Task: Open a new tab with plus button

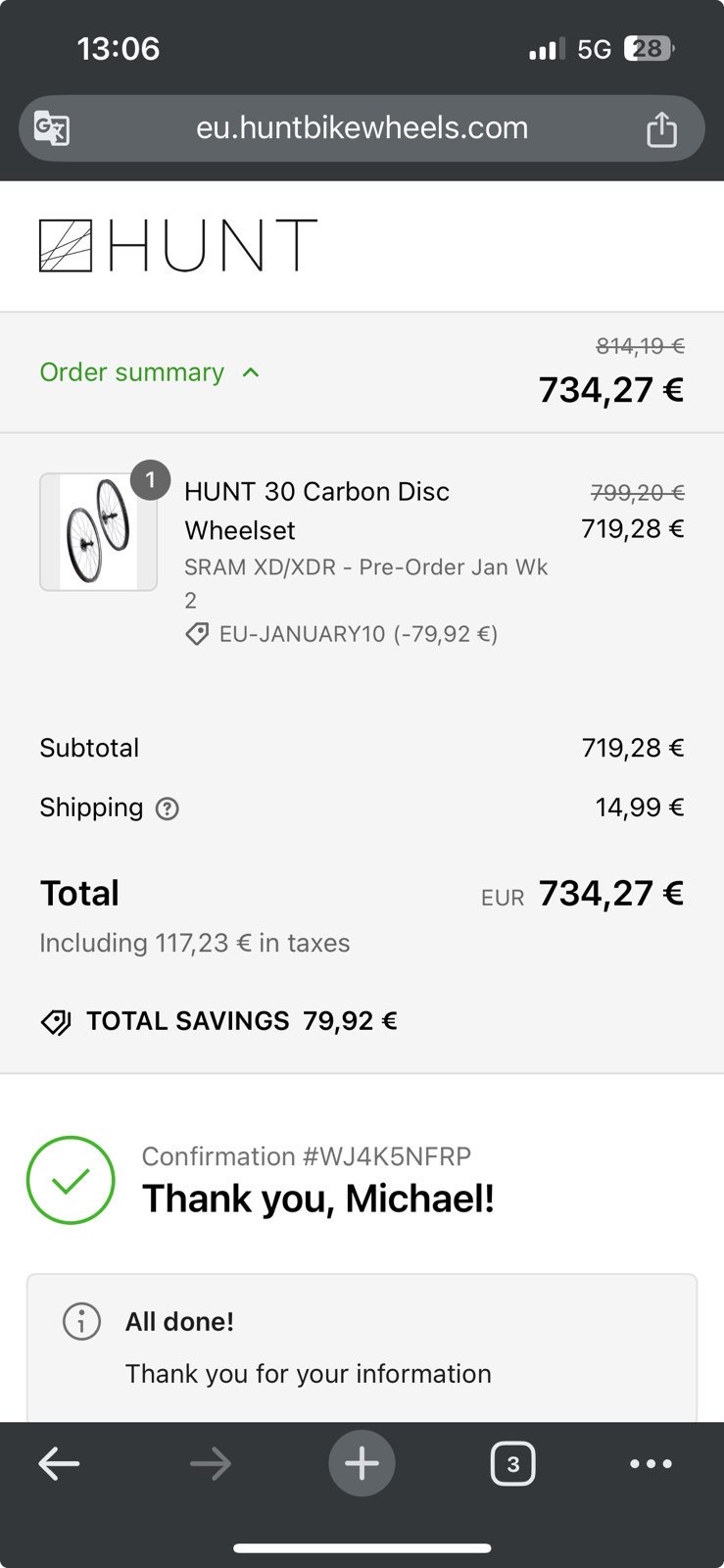Action: tap(362, 1464)
